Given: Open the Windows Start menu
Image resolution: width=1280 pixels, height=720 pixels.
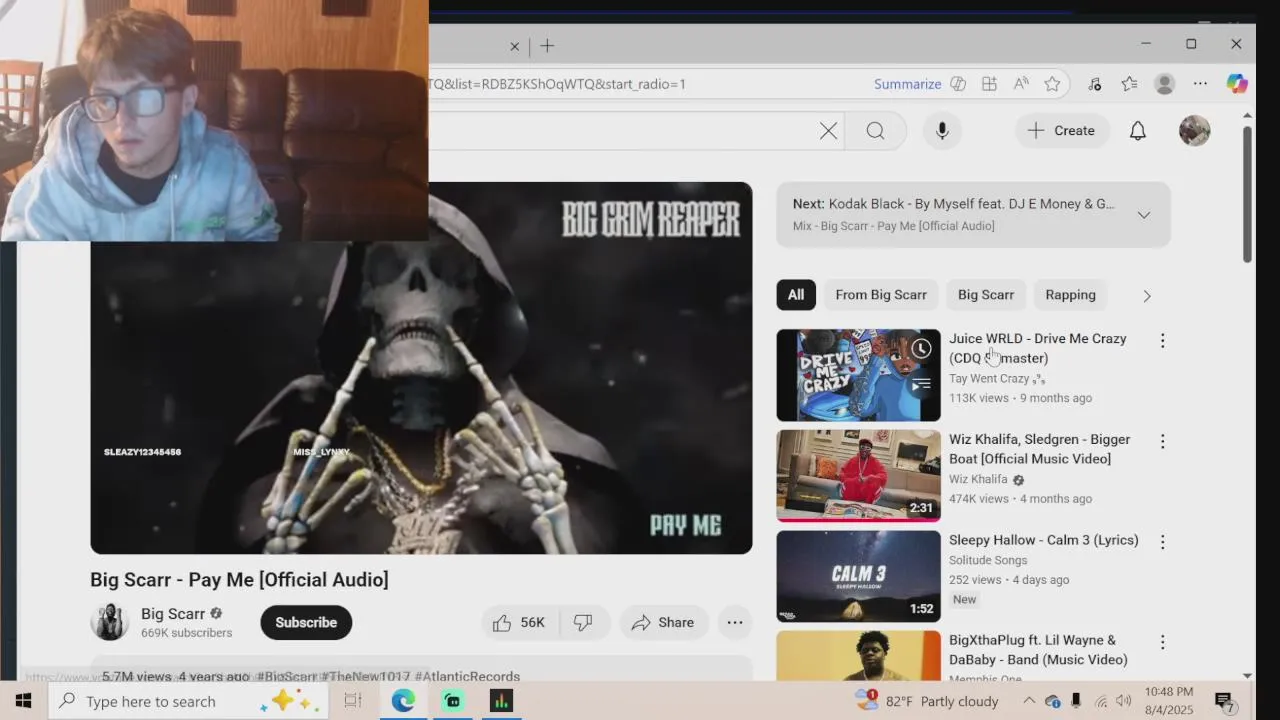Looking at the screenshot, I should pos(23,701).
